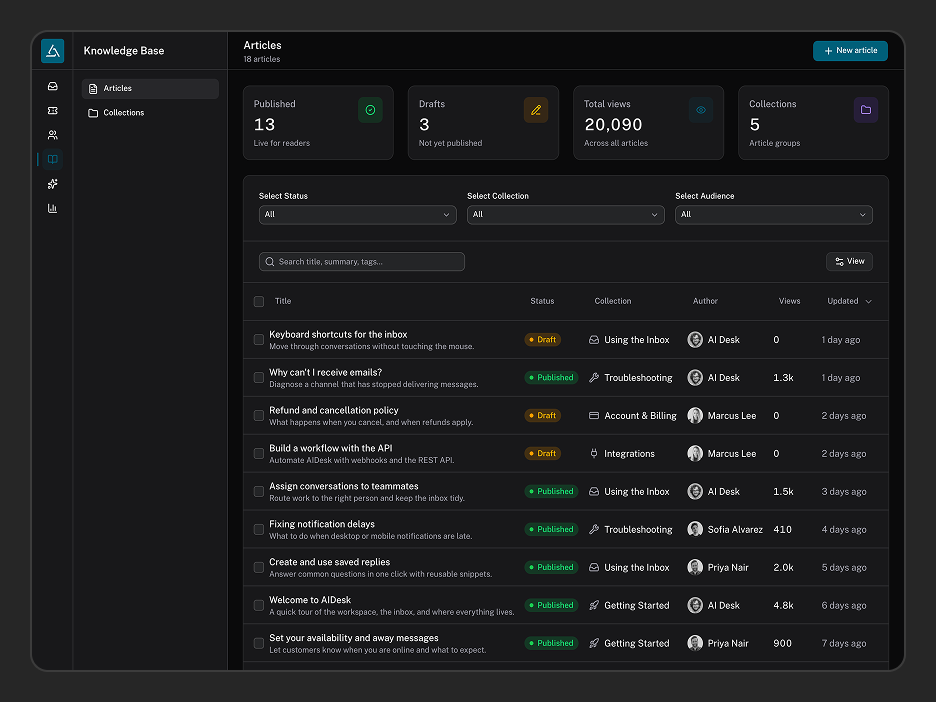The width and height of the screenshot is (936, 702).
Task: Check Create and use saved replies row
Action: [258, 567]
